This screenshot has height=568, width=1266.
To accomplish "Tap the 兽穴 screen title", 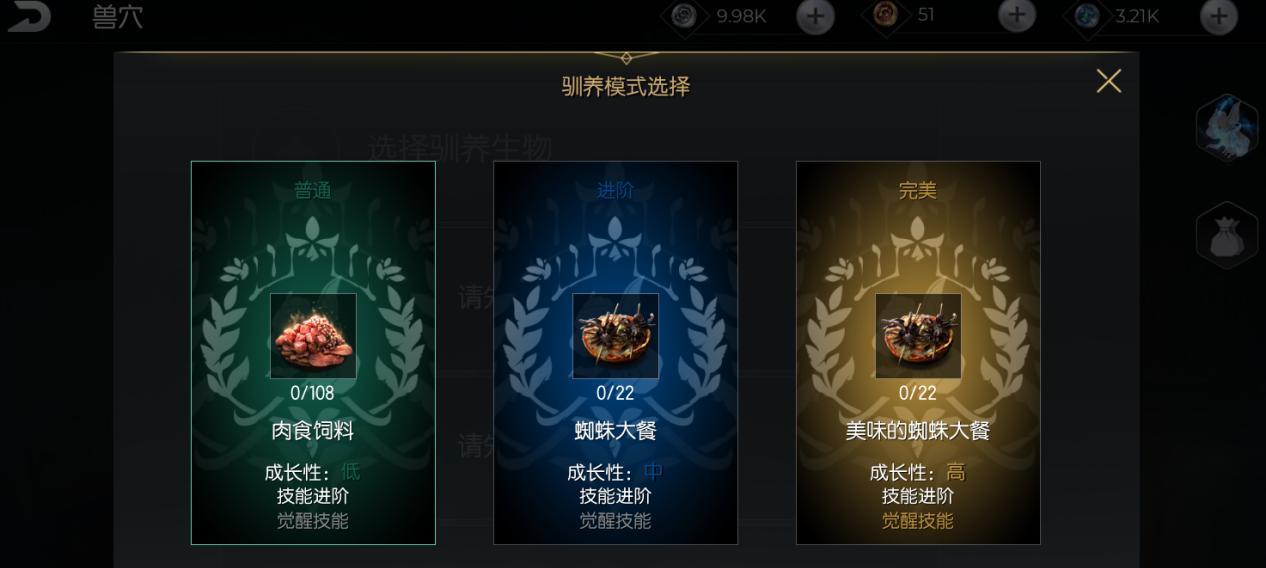I will [117, 17].
